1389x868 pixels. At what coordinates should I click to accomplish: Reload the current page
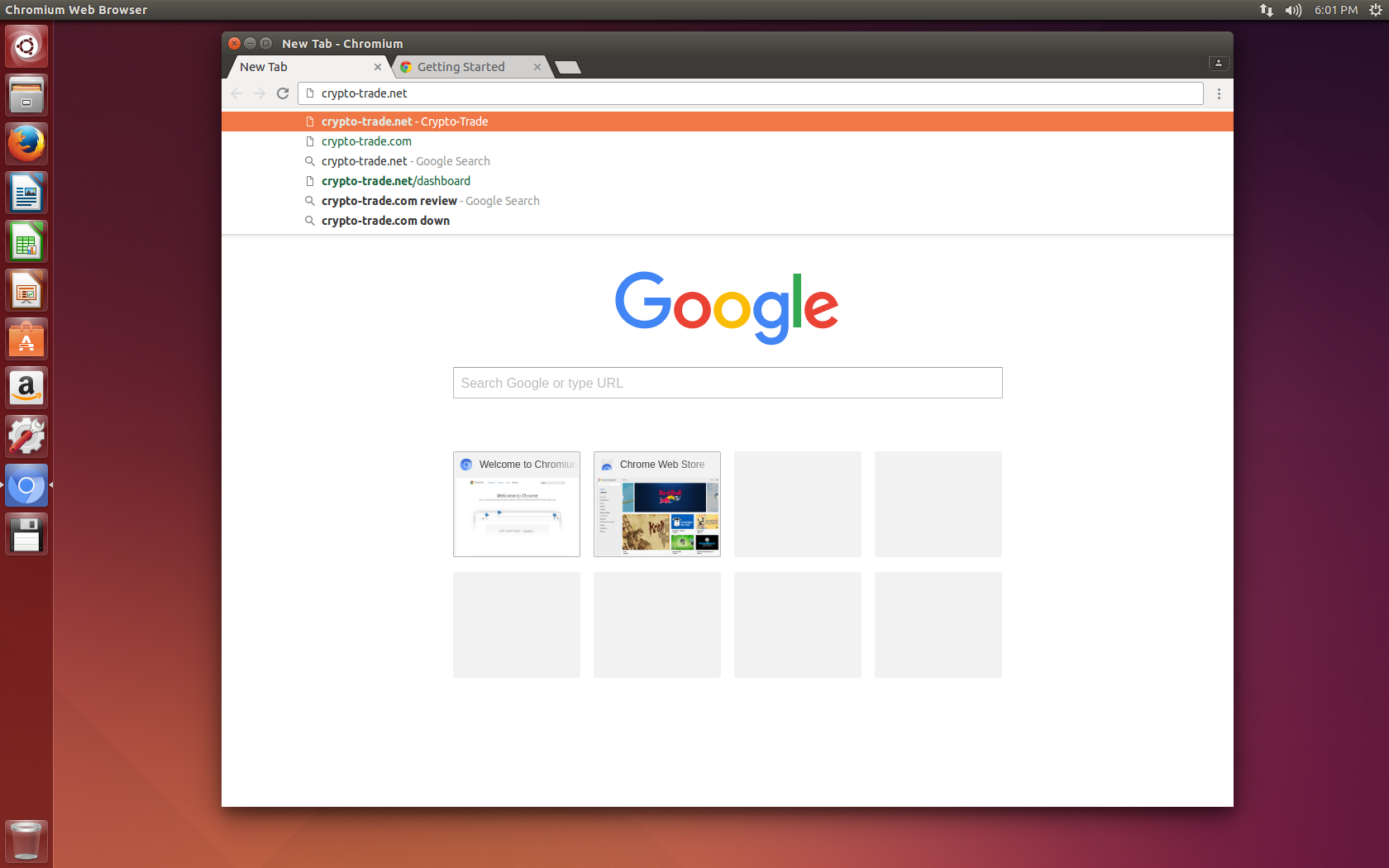point(283,93)
